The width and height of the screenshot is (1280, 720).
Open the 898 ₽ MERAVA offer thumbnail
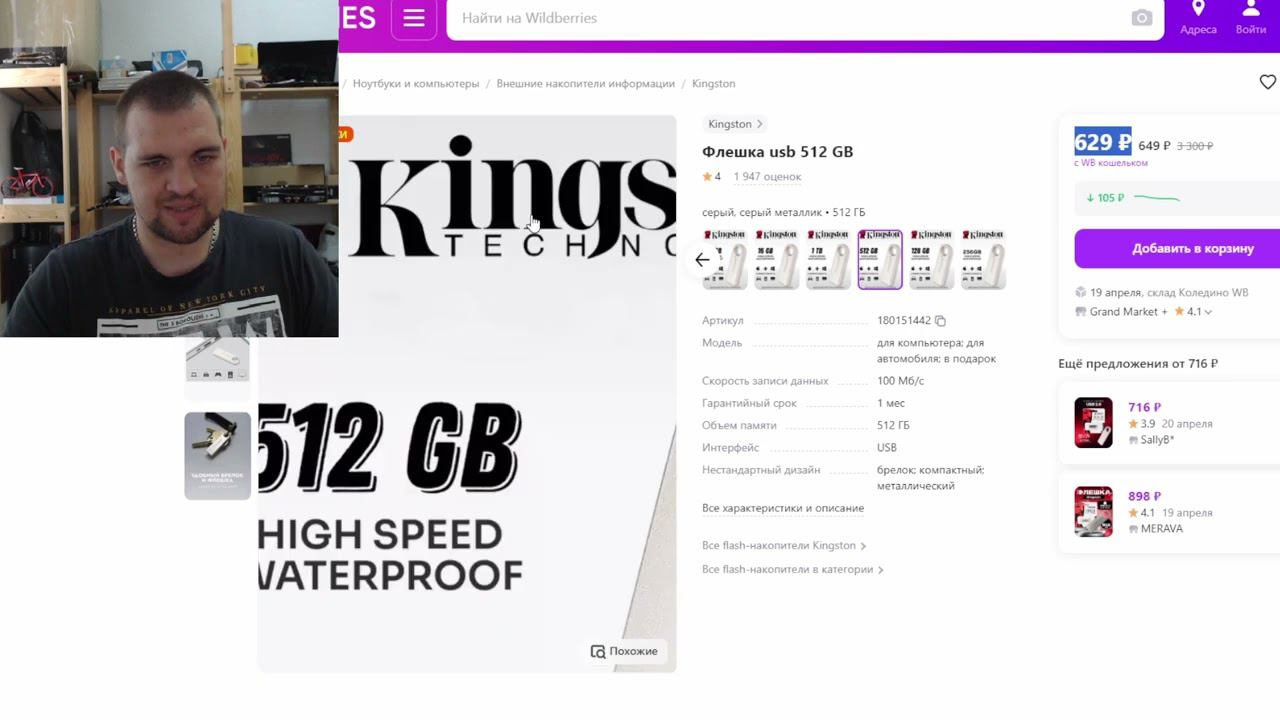pos(1093,512)
